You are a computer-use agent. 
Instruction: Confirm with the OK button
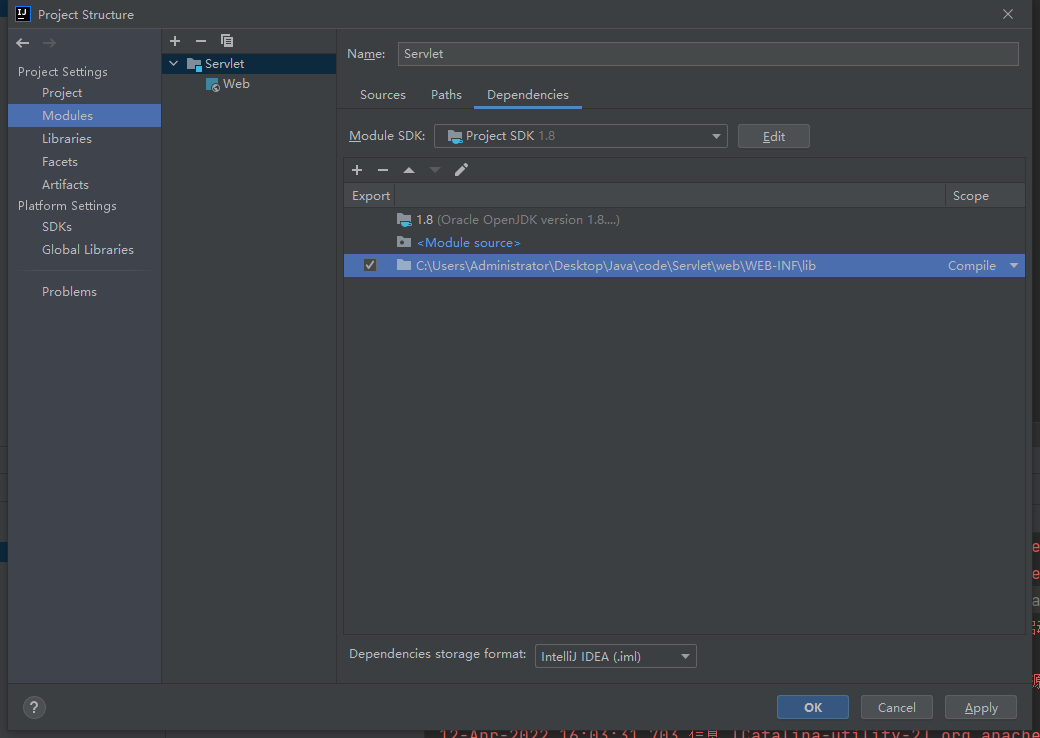coord(812,707)
